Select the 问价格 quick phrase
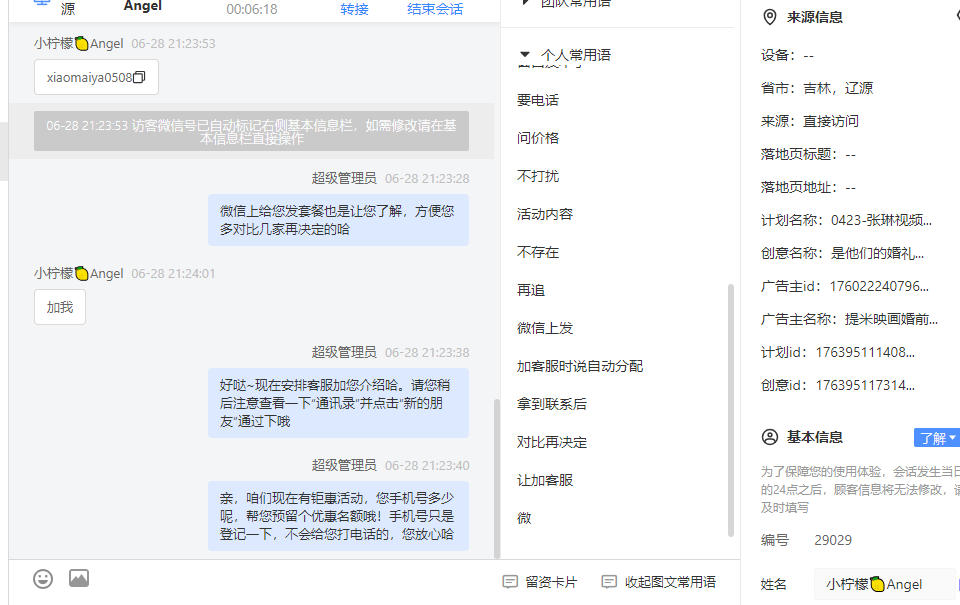The width and height of the screenshot is (960, 605). [x=538, y=138]
